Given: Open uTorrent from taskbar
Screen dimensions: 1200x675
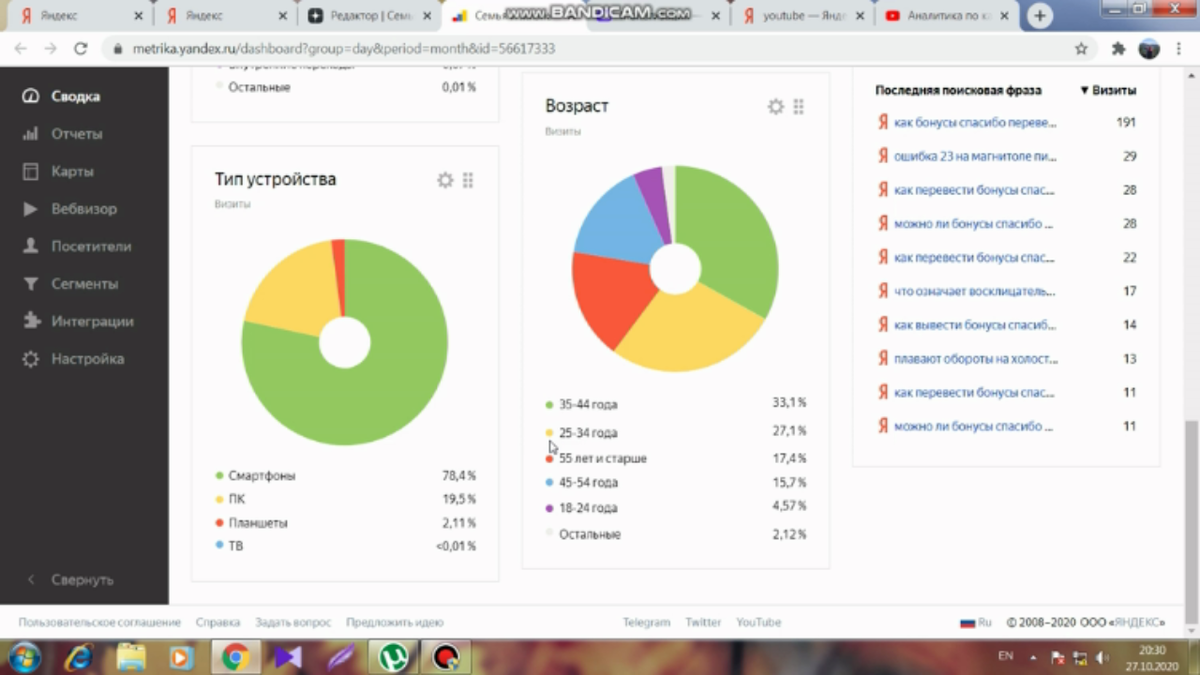Looking at the screenshot, I should coord(393,657).
